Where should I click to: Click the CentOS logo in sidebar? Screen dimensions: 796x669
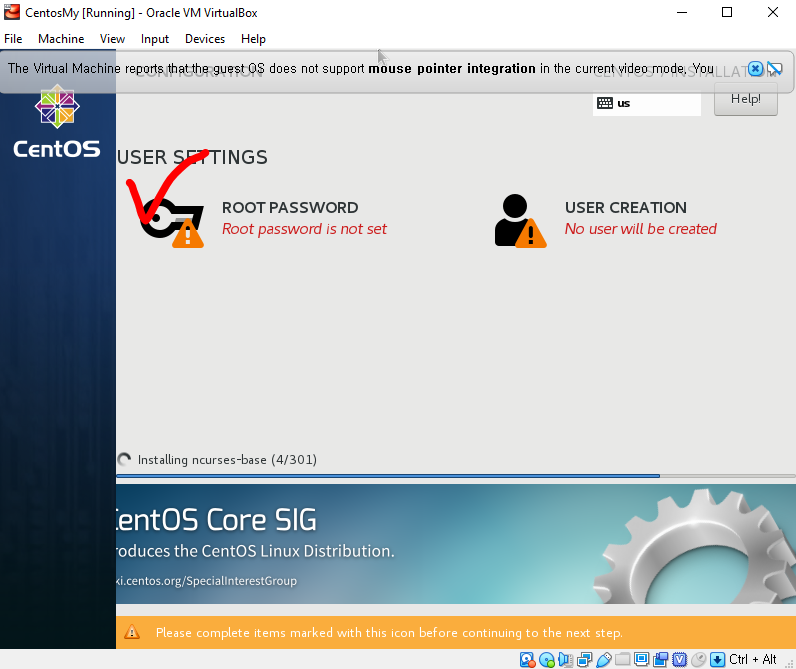pos(57,122)
